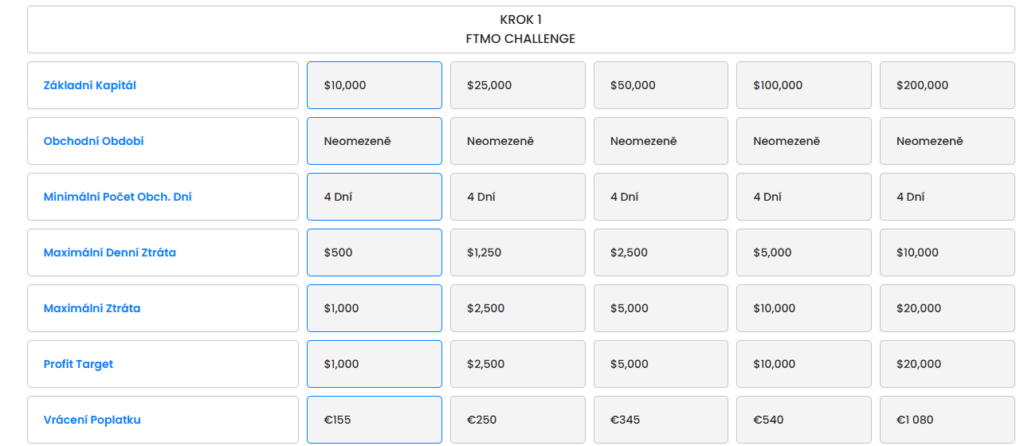Pick the $50,000 capital option

point(660,85)
